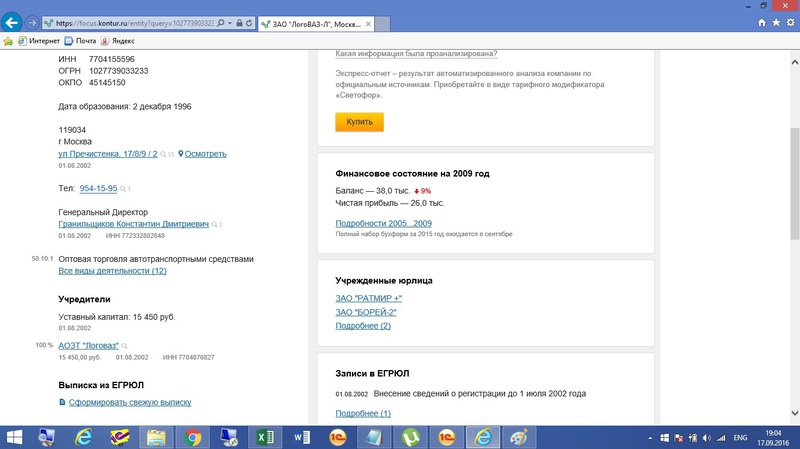Open the Windows Start button

tap(14, 438)
